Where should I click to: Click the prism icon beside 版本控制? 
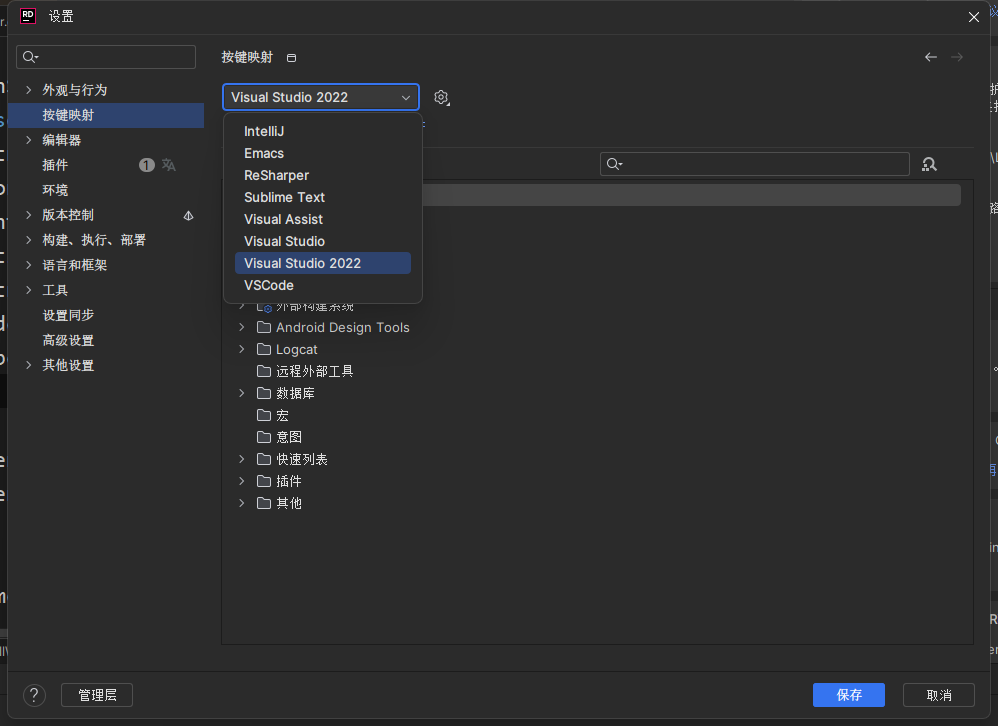189,214
